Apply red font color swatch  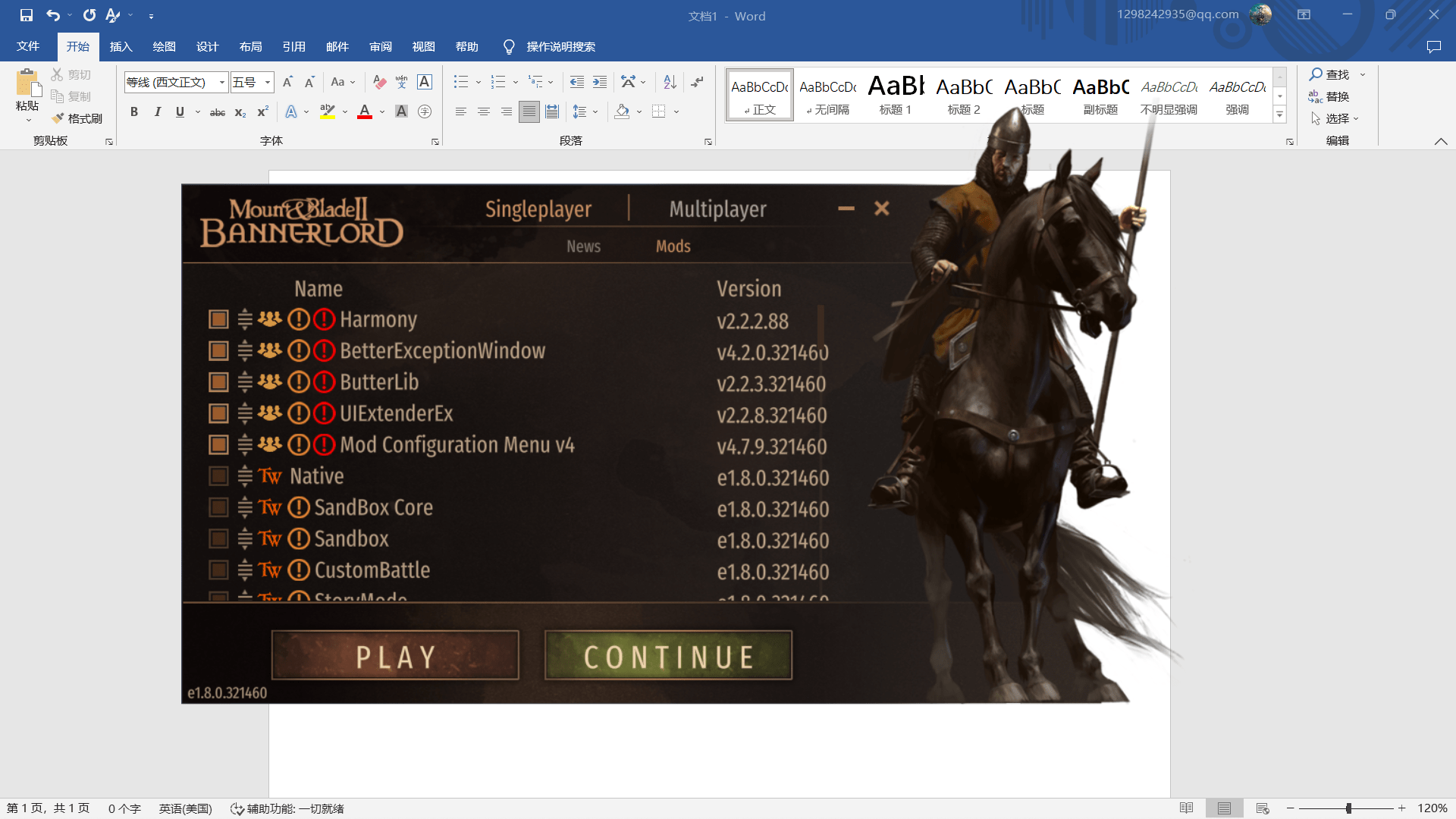pyautogui.click(x=365, y=112)
